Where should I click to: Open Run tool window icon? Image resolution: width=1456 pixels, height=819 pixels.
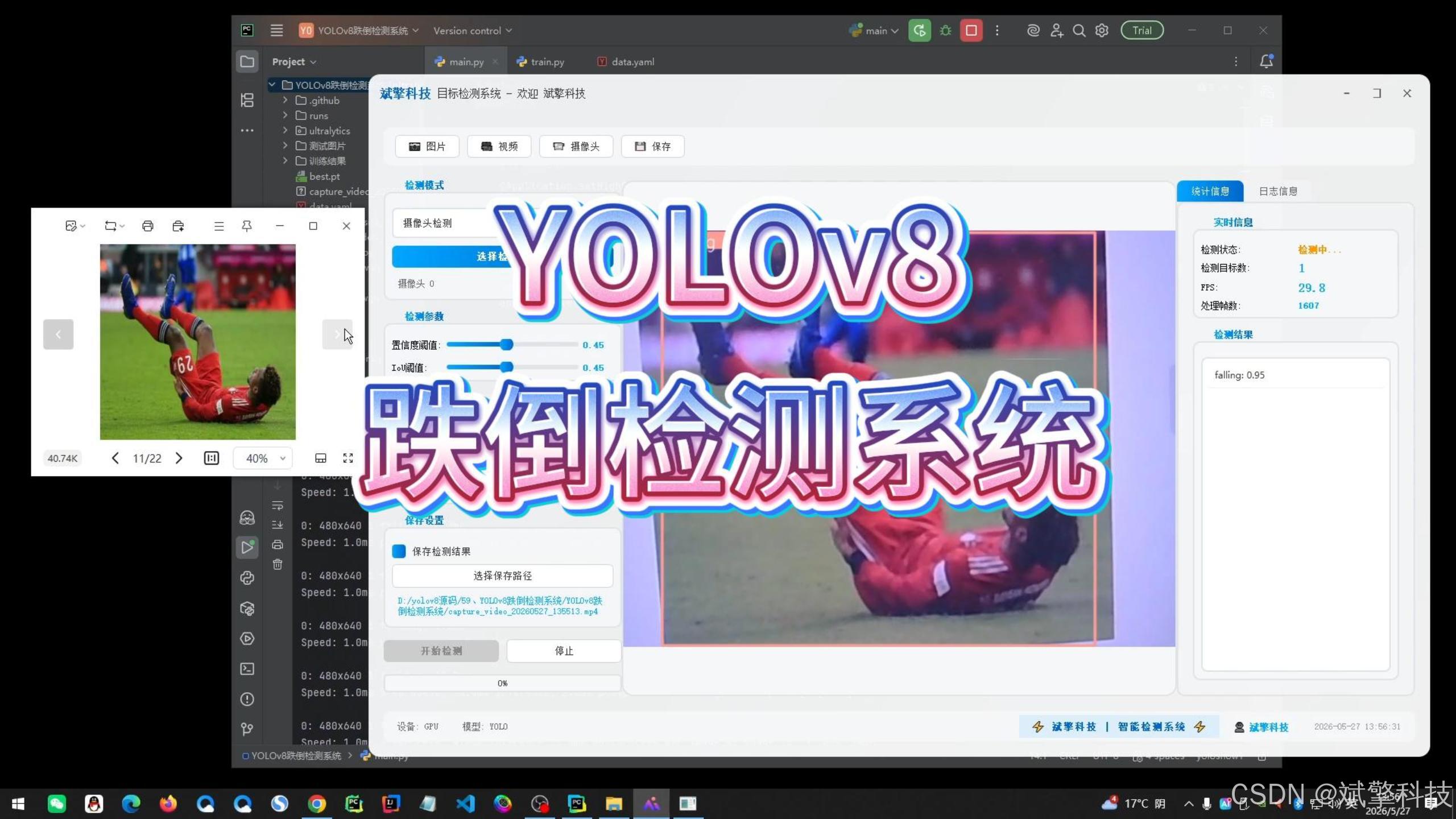click(247, 547)
